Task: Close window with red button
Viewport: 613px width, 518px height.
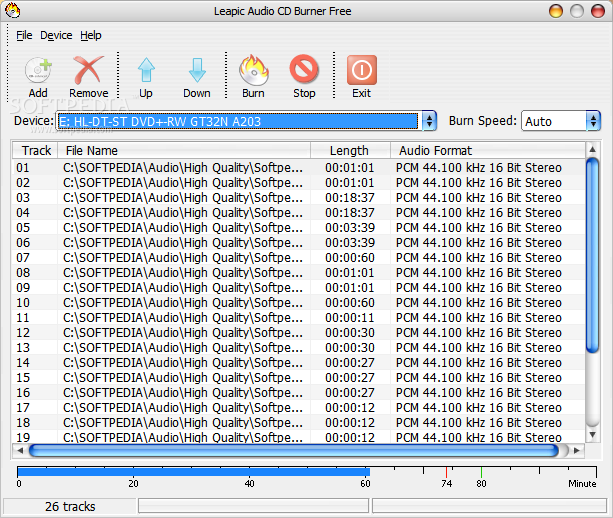Action: tap(597, 11)
